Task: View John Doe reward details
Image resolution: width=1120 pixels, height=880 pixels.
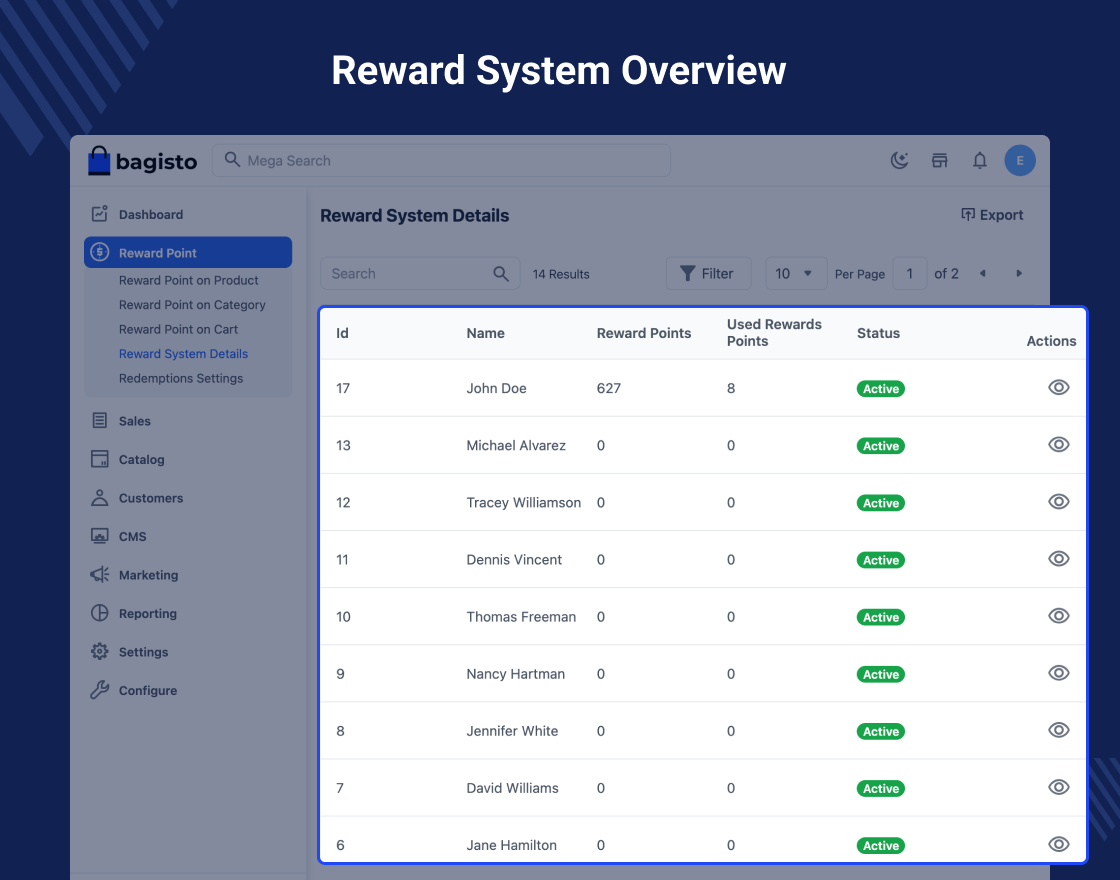Action: click(1059, 387)
